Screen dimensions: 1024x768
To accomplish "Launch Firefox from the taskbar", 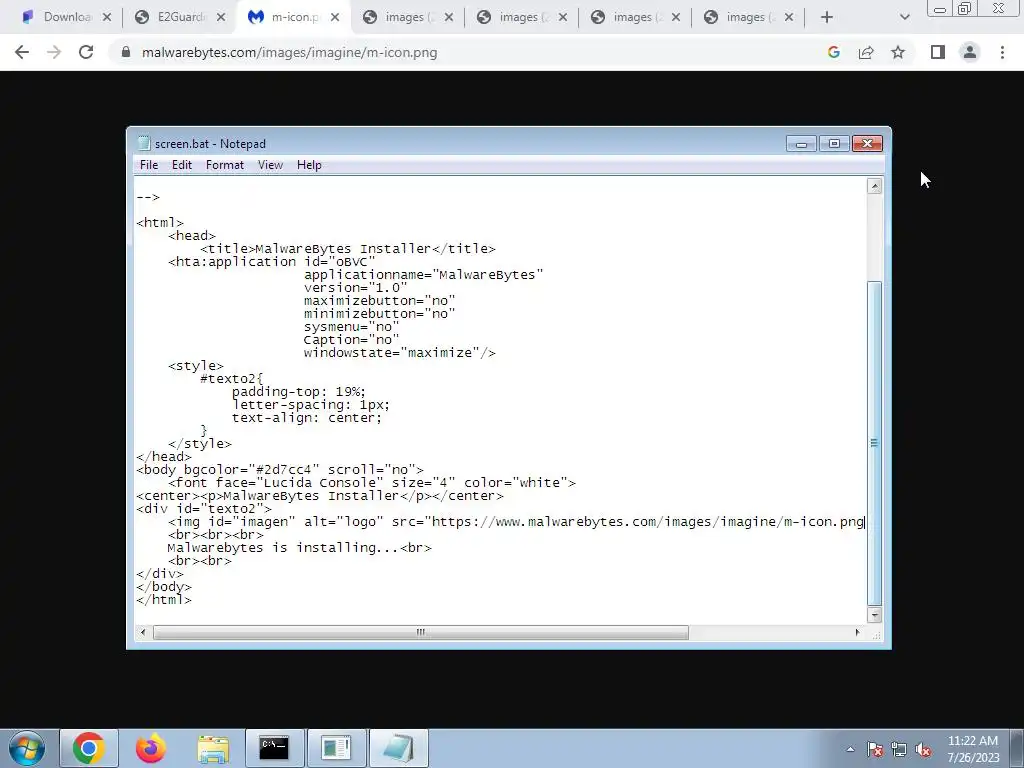I will tap(150, 748).
